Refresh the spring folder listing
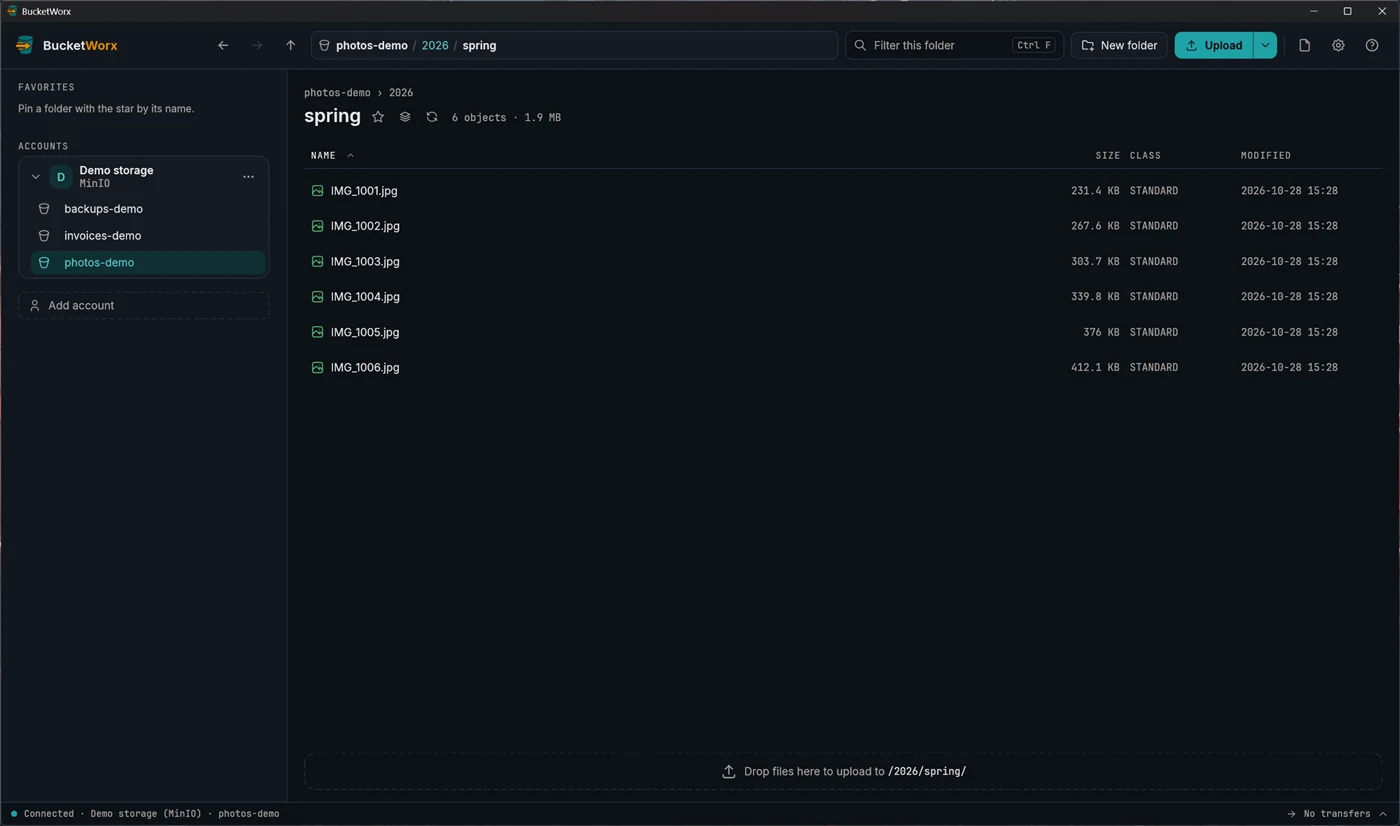1400x826 pixels. tap(432, 117)
